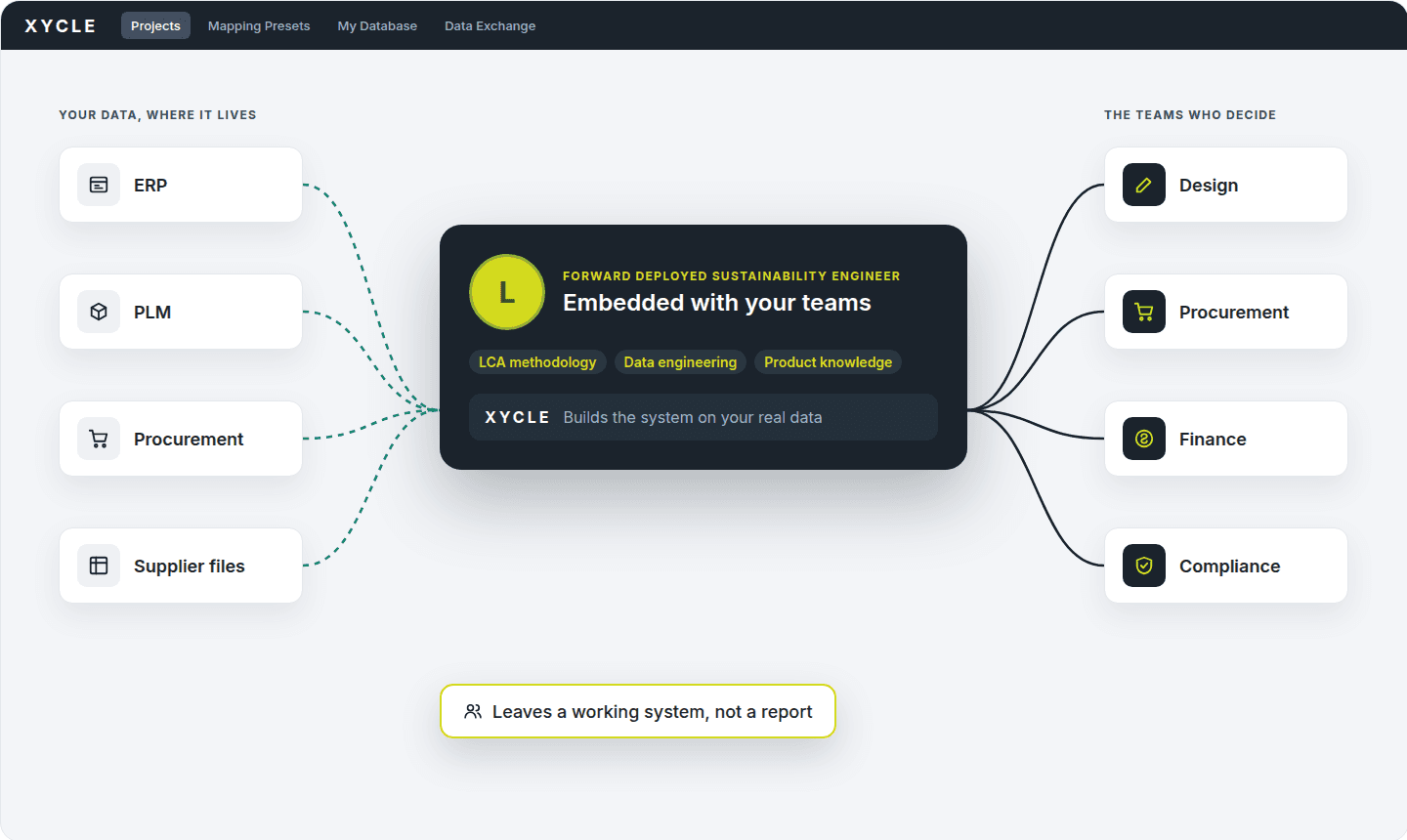Click the Supplier files table icon
This screenshot has height=840, width=1407.
pyautogui.click(x=99, y=566)
